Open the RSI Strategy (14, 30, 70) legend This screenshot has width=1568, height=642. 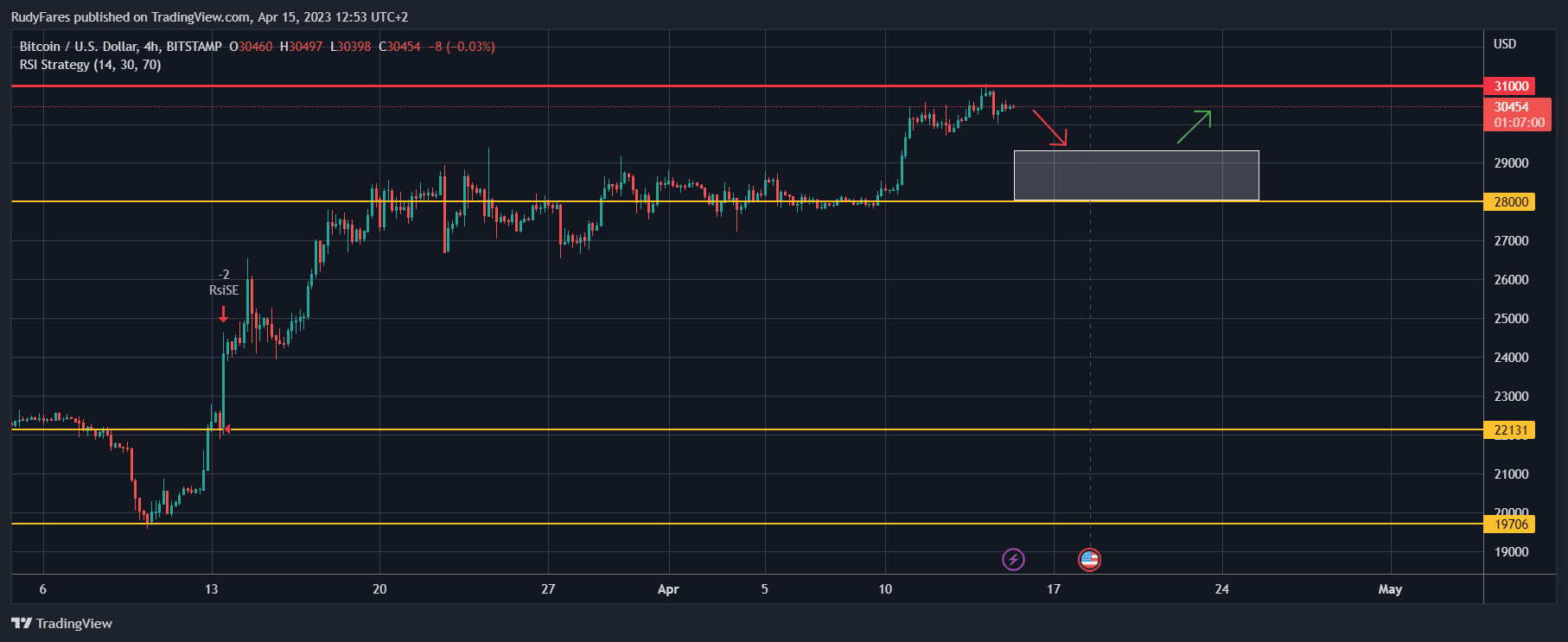[x=90, y=65]
